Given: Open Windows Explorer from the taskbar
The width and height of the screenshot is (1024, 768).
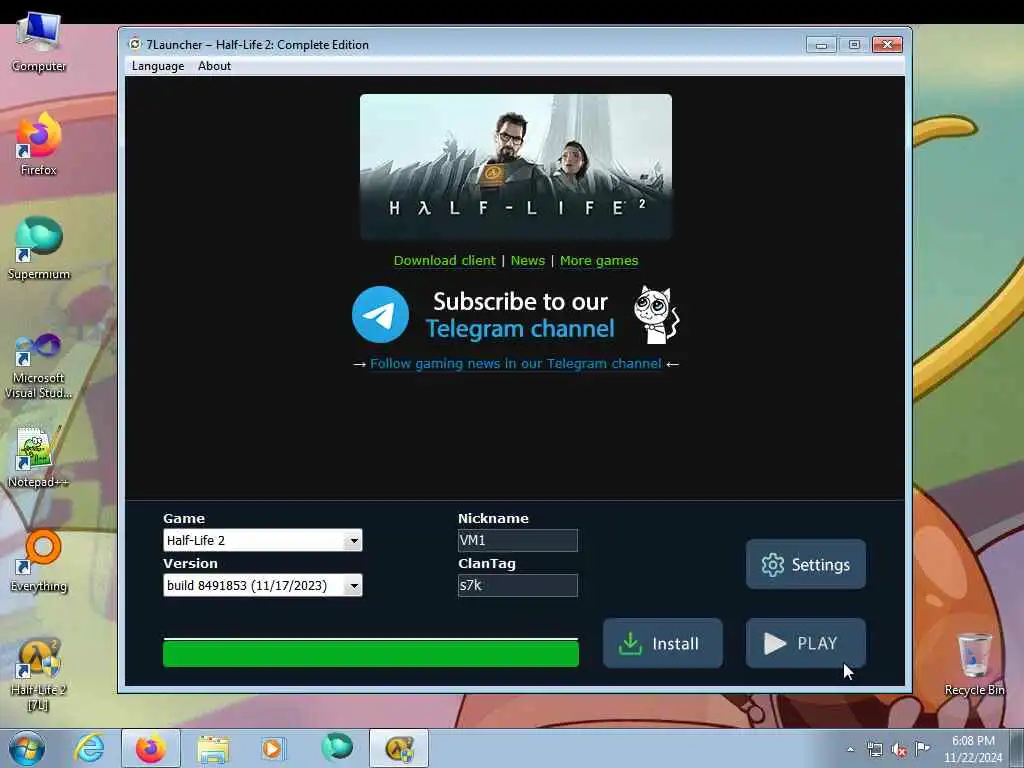Looking at the screenshot, I should (213, 748).
